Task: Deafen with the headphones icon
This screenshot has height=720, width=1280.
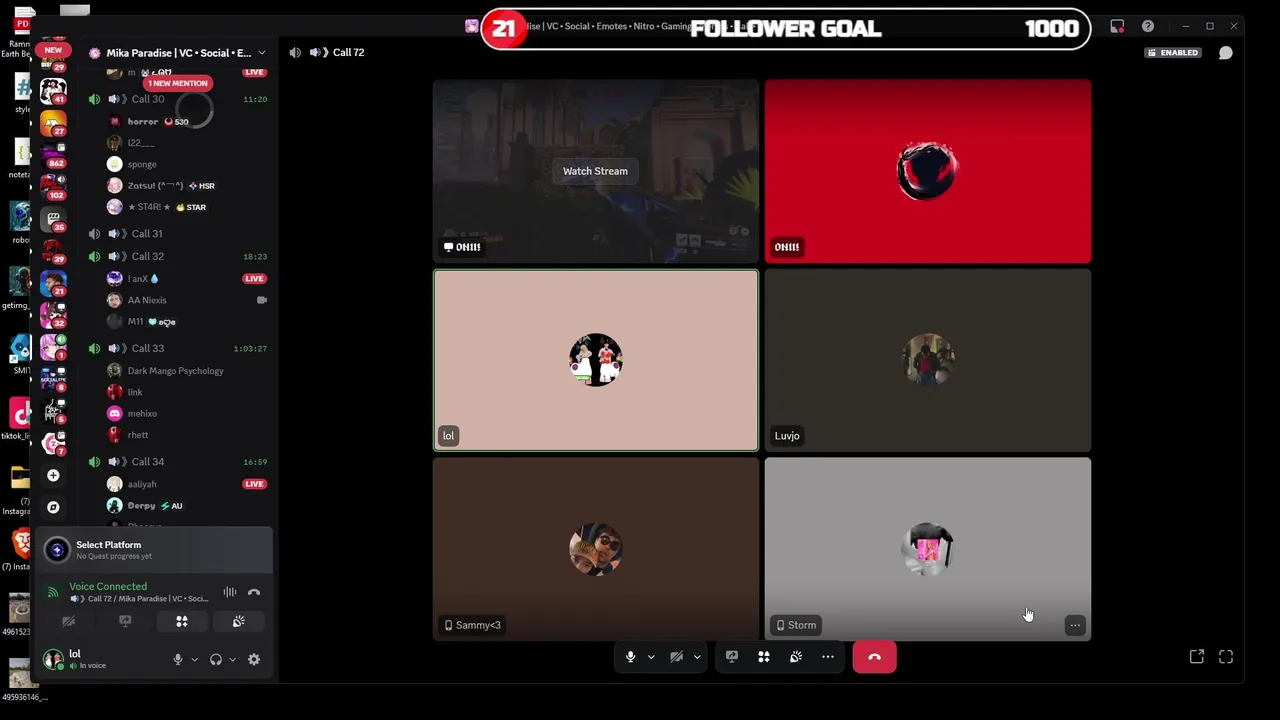Action: (x=215, y=660)
